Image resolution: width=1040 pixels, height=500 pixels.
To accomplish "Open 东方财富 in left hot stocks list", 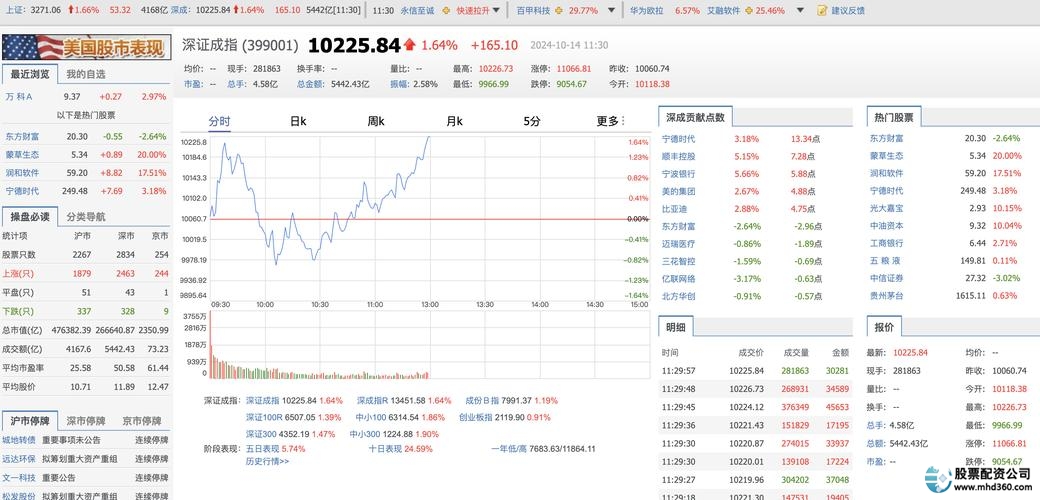I will coord(22,136).
